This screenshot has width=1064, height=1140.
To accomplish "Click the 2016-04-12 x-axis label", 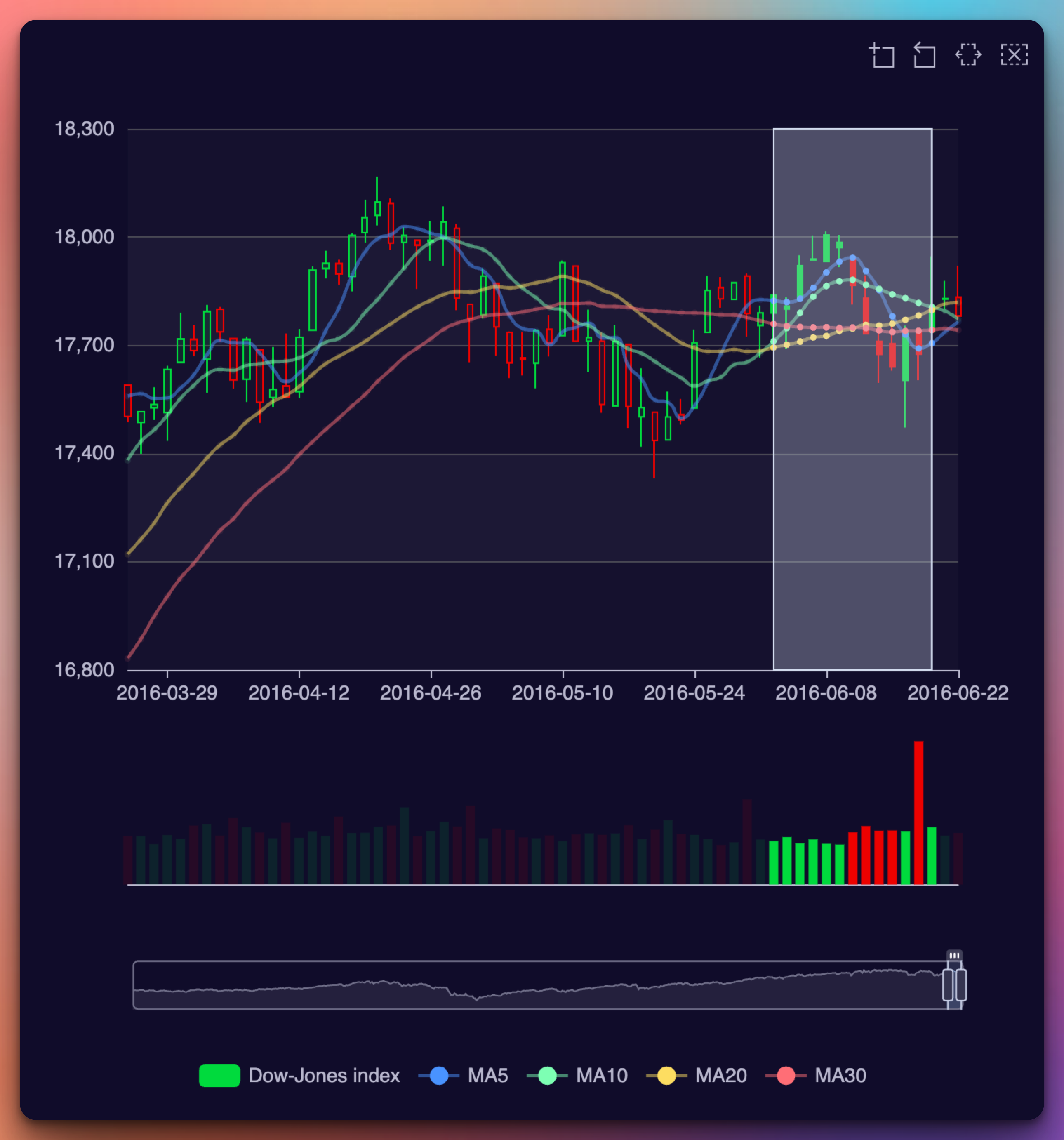I will tap(299, 693).
